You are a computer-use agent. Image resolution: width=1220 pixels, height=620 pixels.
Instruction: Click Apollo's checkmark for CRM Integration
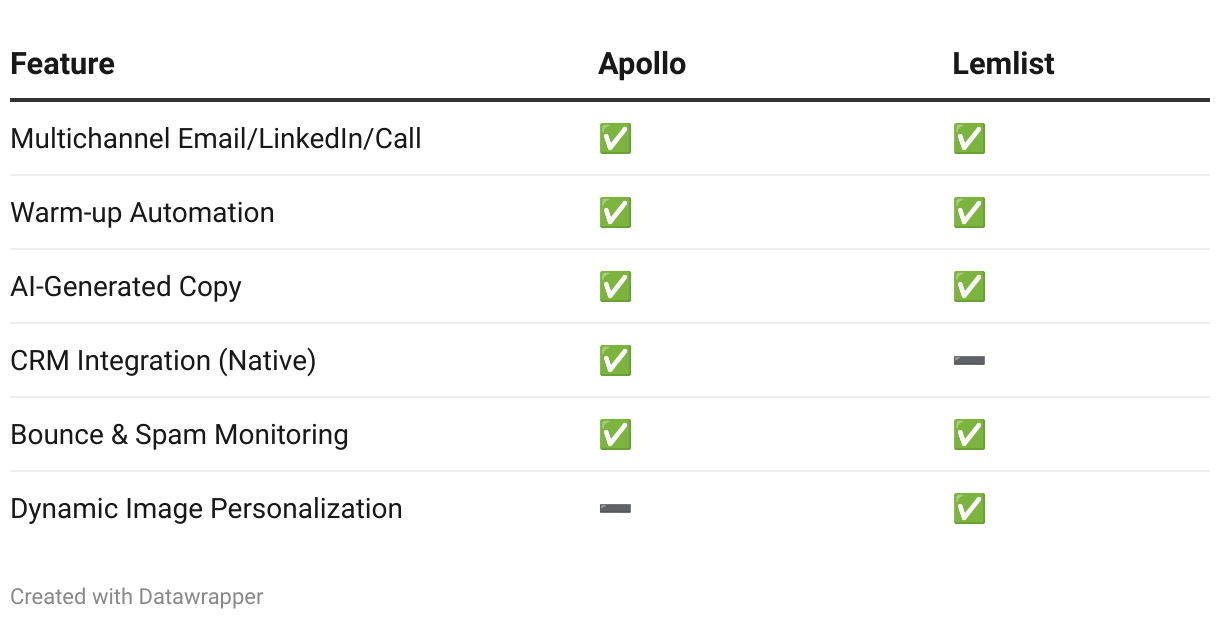(615, 360)
